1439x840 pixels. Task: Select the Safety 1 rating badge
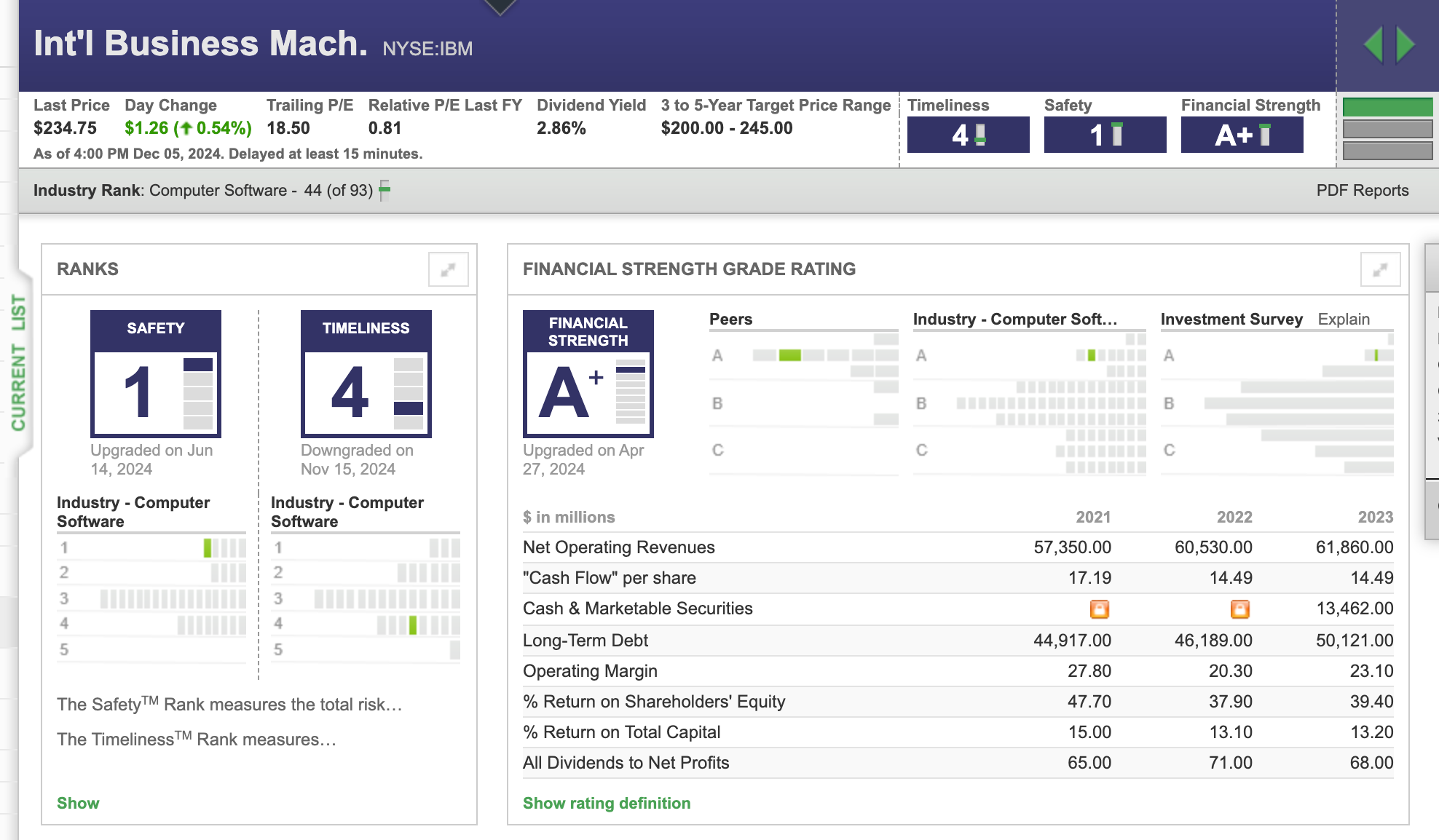[x=1105, y=135]
